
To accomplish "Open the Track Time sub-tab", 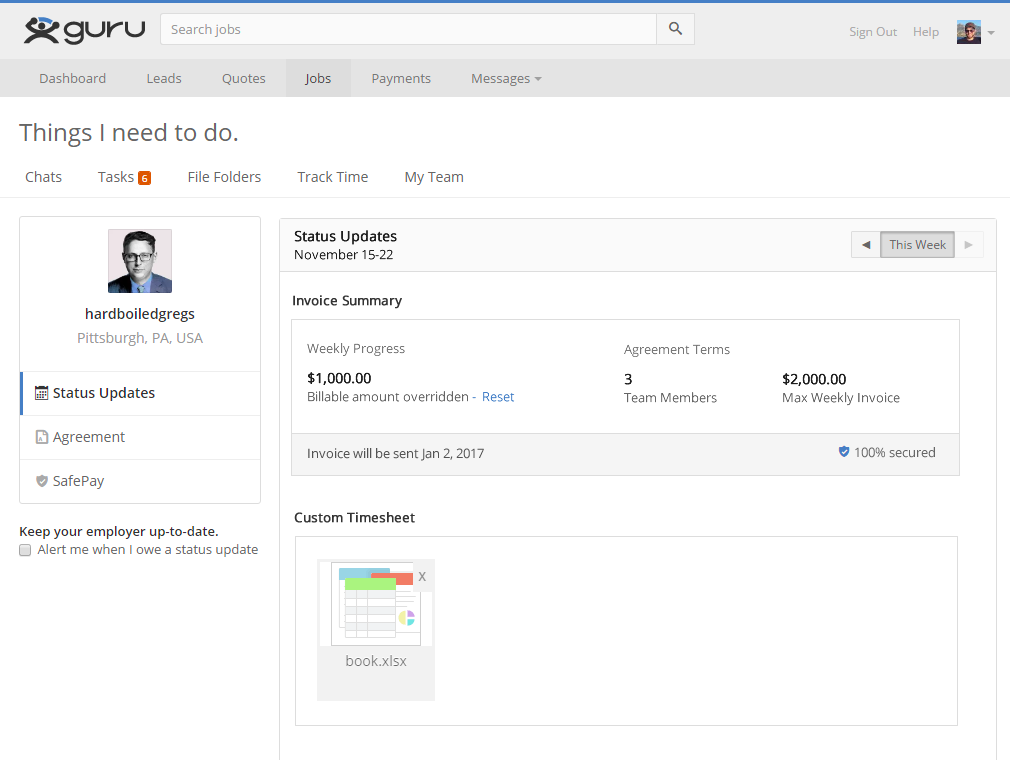I will point(332,177).
